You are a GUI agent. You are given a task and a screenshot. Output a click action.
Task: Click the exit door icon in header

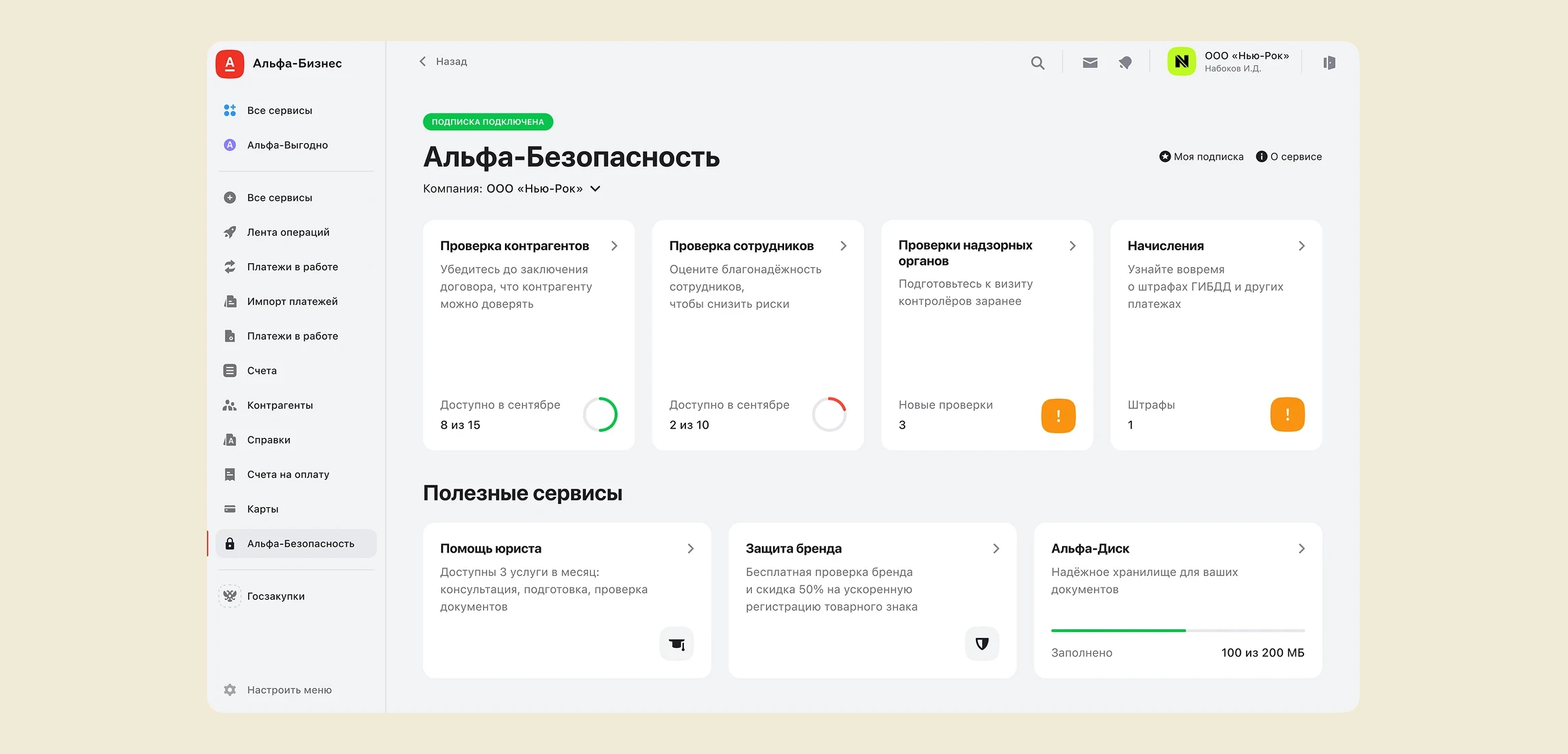click(1329, 63)
